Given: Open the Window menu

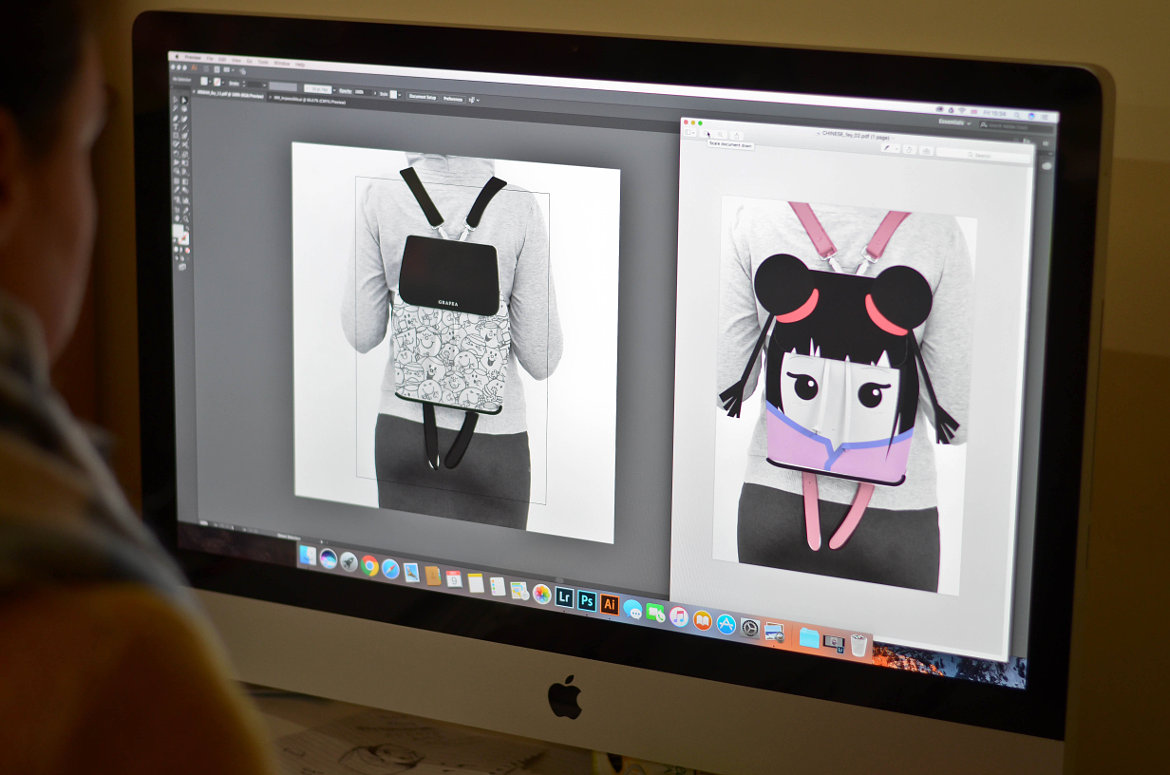Looking at the screenshot, I should (282, 63).
